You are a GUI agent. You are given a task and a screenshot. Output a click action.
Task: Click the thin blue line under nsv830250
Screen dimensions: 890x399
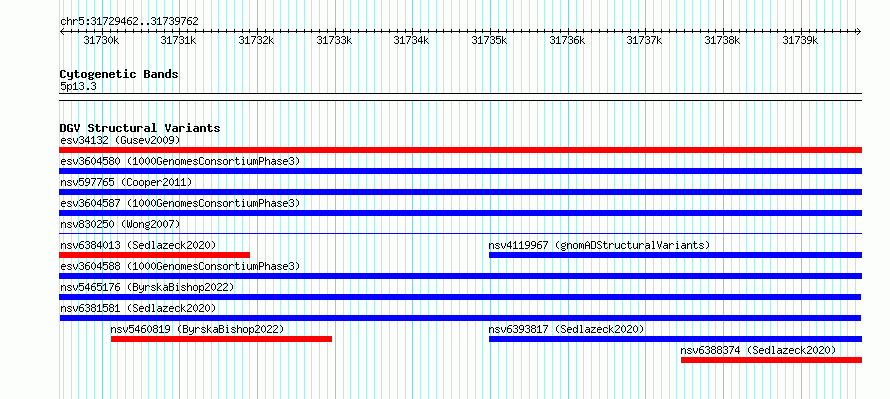click(460, 233)
